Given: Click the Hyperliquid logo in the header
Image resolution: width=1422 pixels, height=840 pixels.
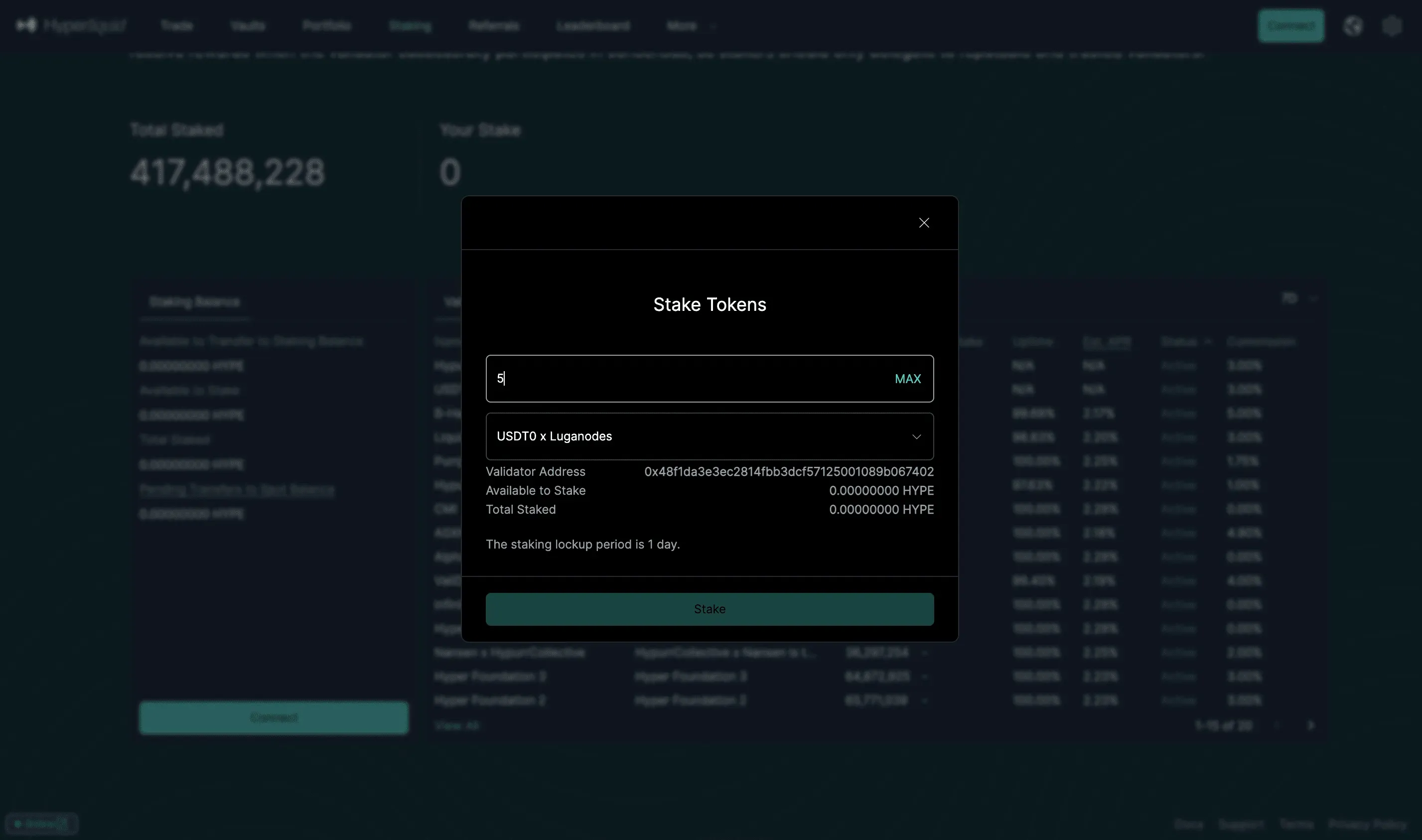Looking at the screenshot, I should coord(71,25).
